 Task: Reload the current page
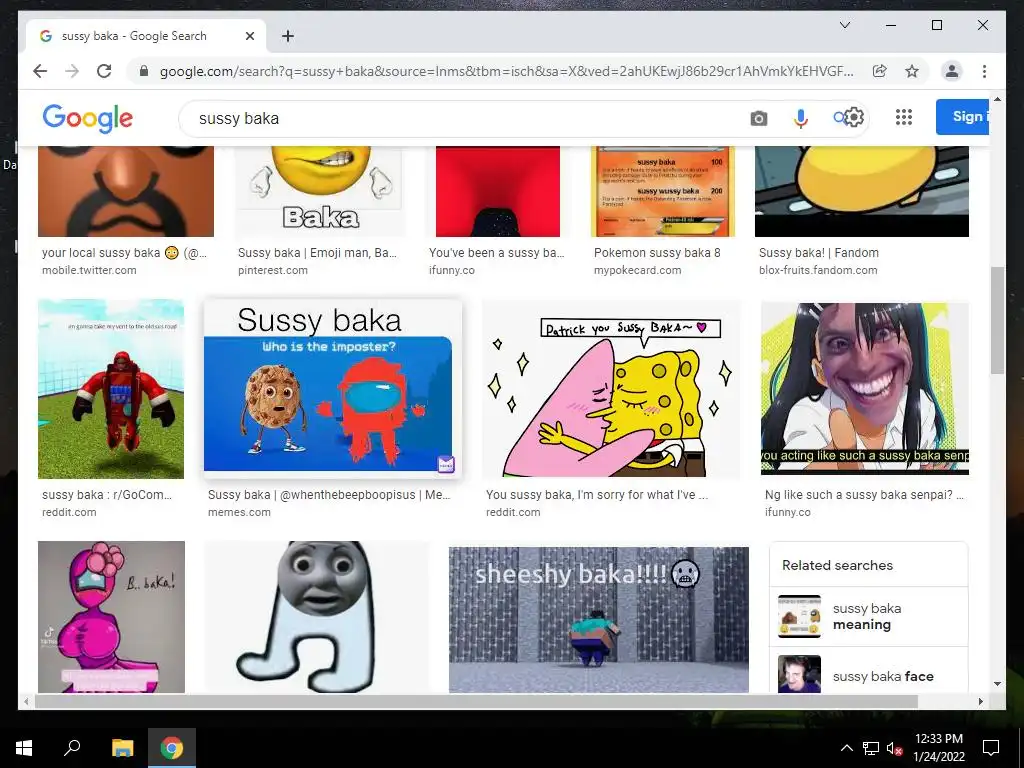pyautogui.click(x=104, y=71)
